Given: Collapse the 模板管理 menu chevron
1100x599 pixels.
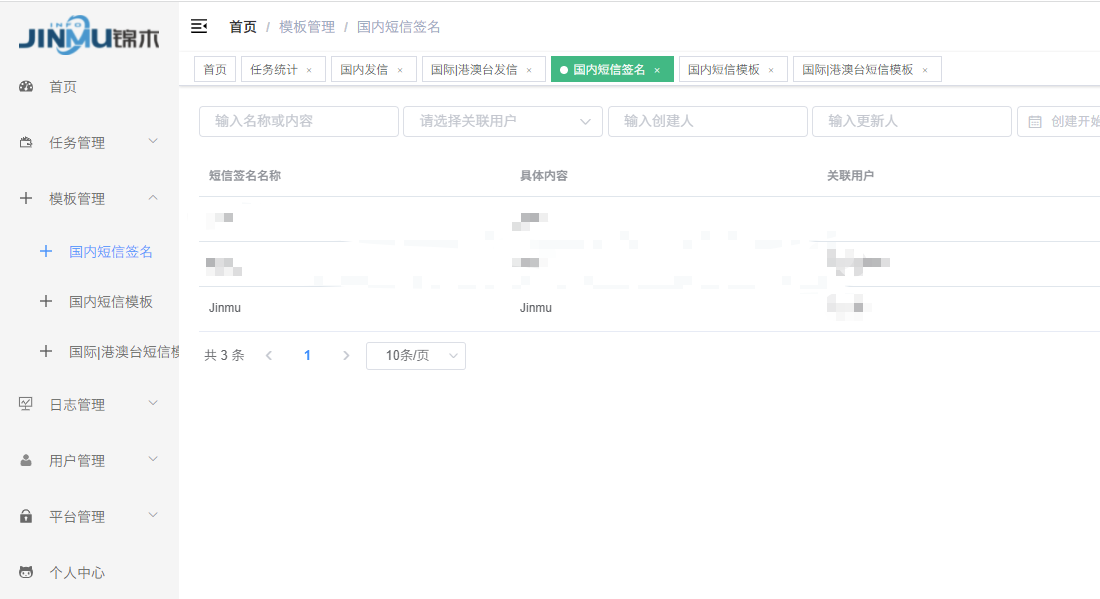Looking at the screenshot, I should tap(152, 198).
